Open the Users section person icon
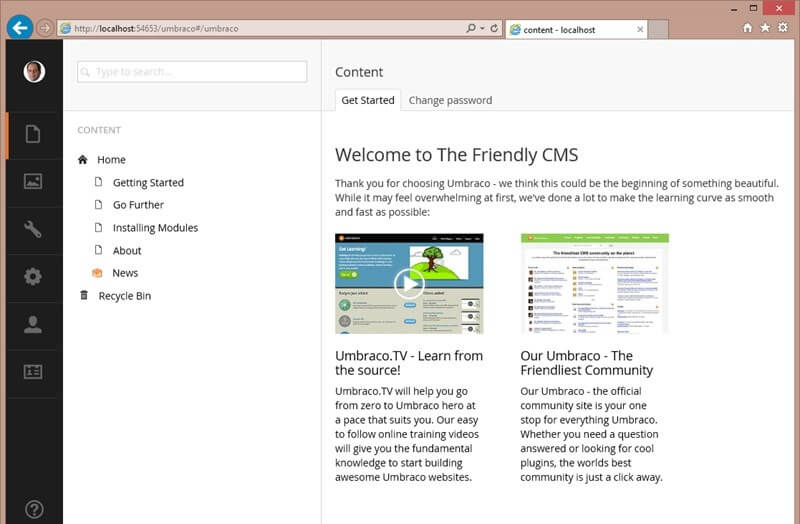The width and height of the screenshot is (800, 524). 33,325
